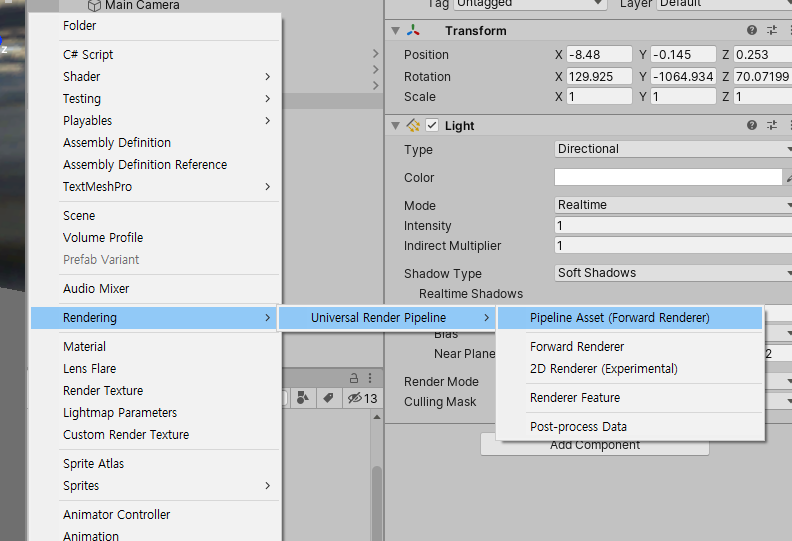Select Renderer Feature option
The image size is (792, 541).
630,398
